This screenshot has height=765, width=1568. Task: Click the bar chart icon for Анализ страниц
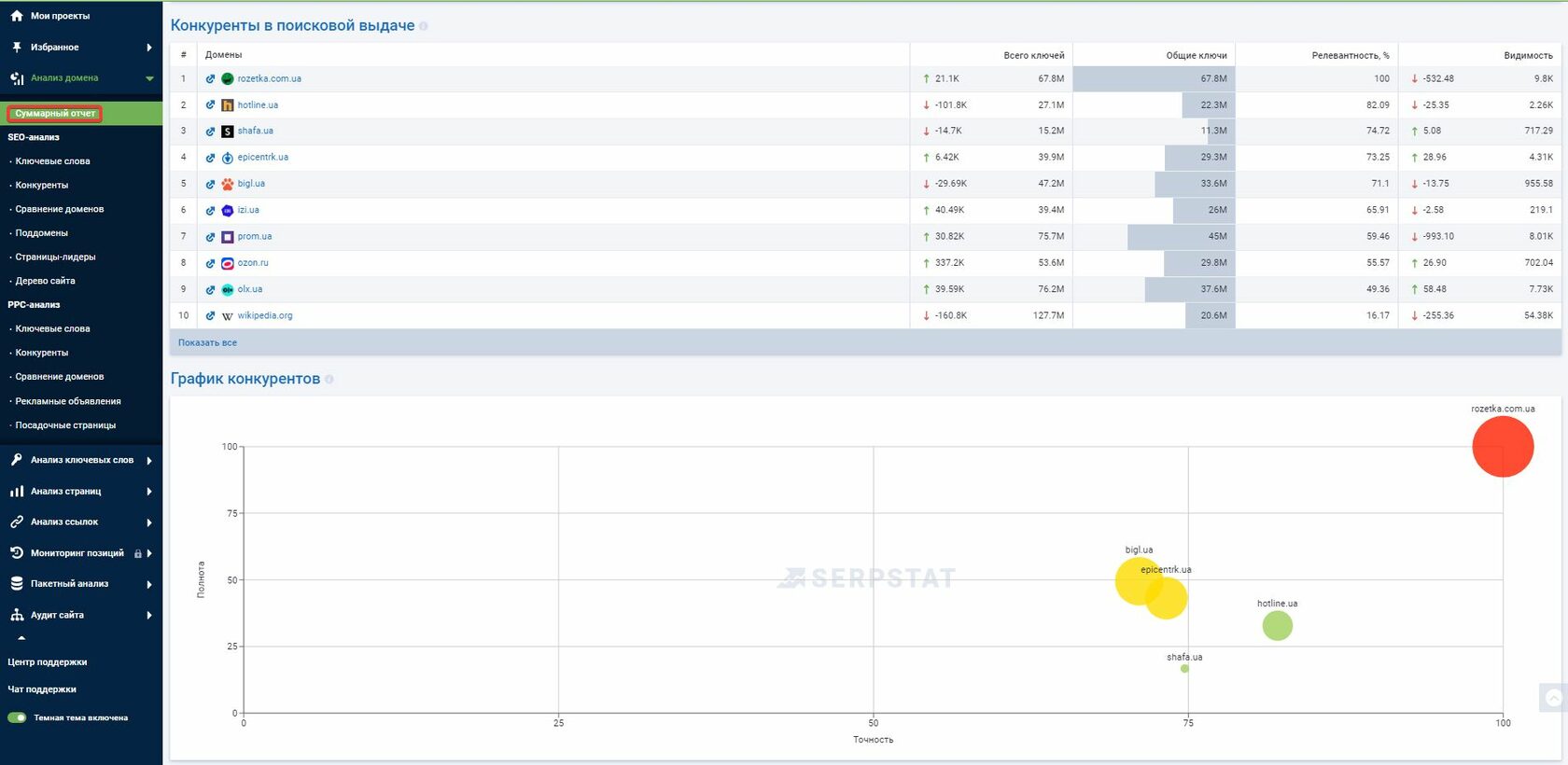[x=17, y=492]
